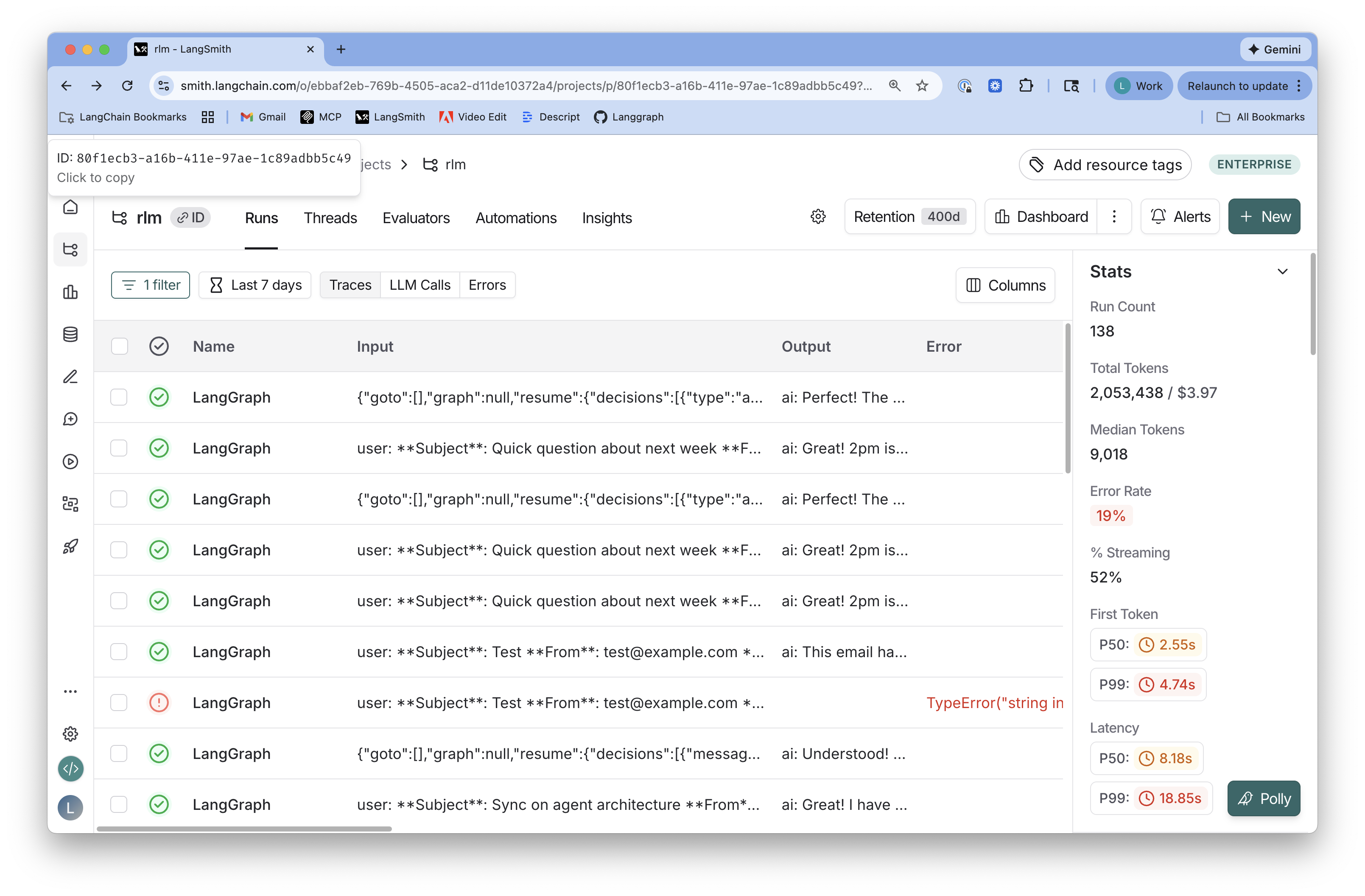Open the green code brackets sidebar button
The width and height of the screenshot is (1365, 896).
tap(70, 769)
